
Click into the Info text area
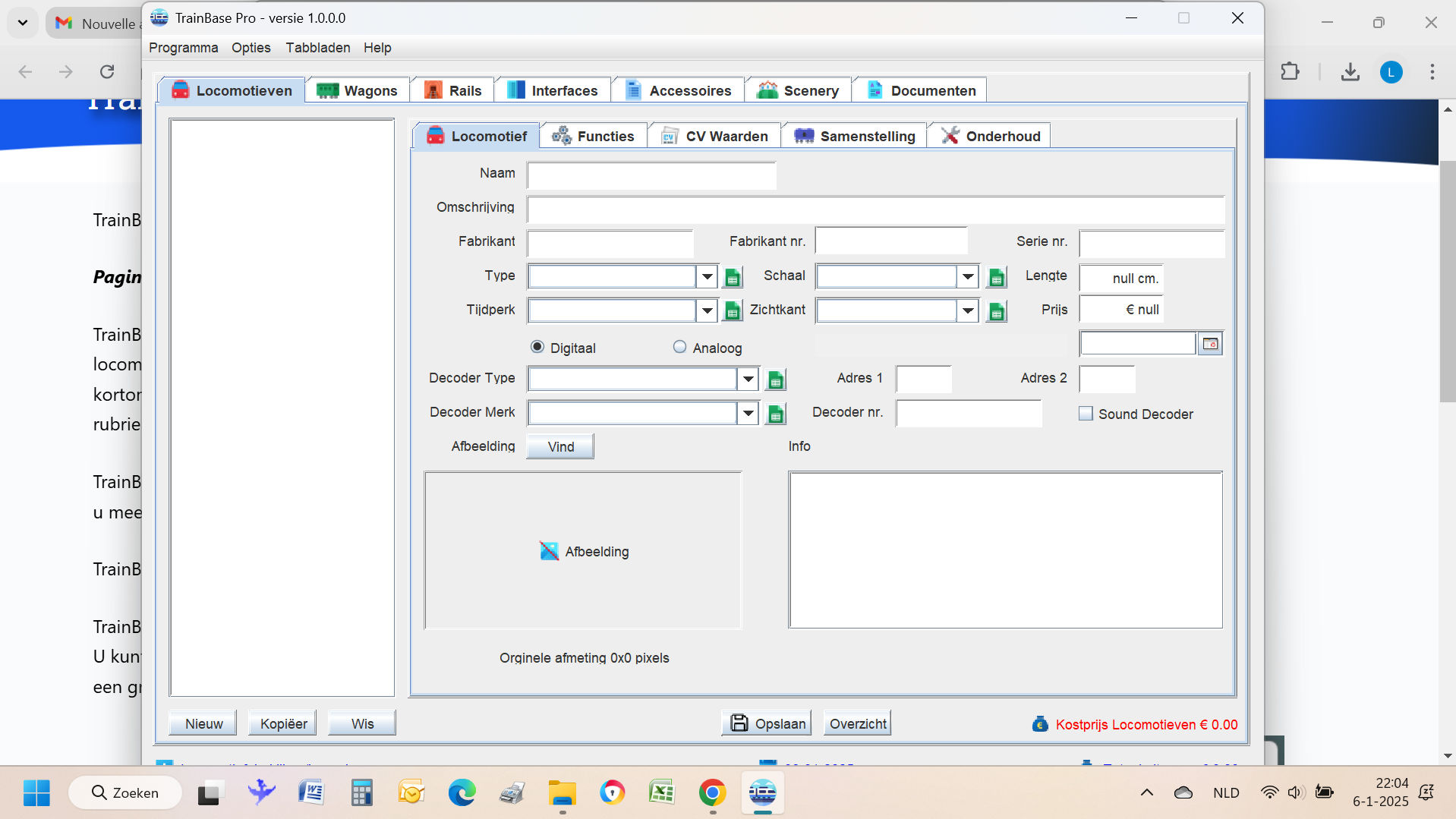[x=1006, y=550]
